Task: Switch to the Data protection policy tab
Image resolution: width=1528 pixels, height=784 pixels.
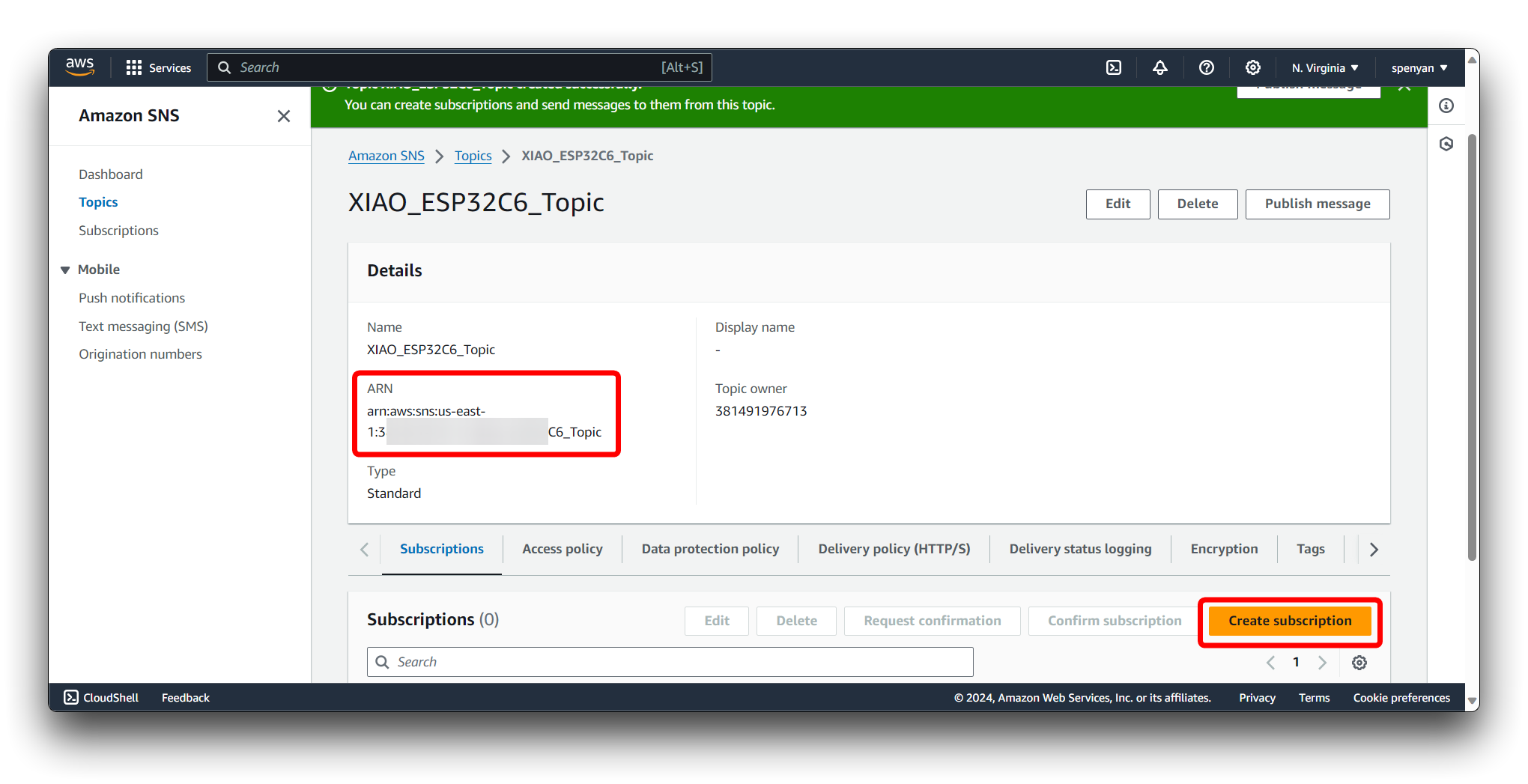Action: tap(710, 549)
